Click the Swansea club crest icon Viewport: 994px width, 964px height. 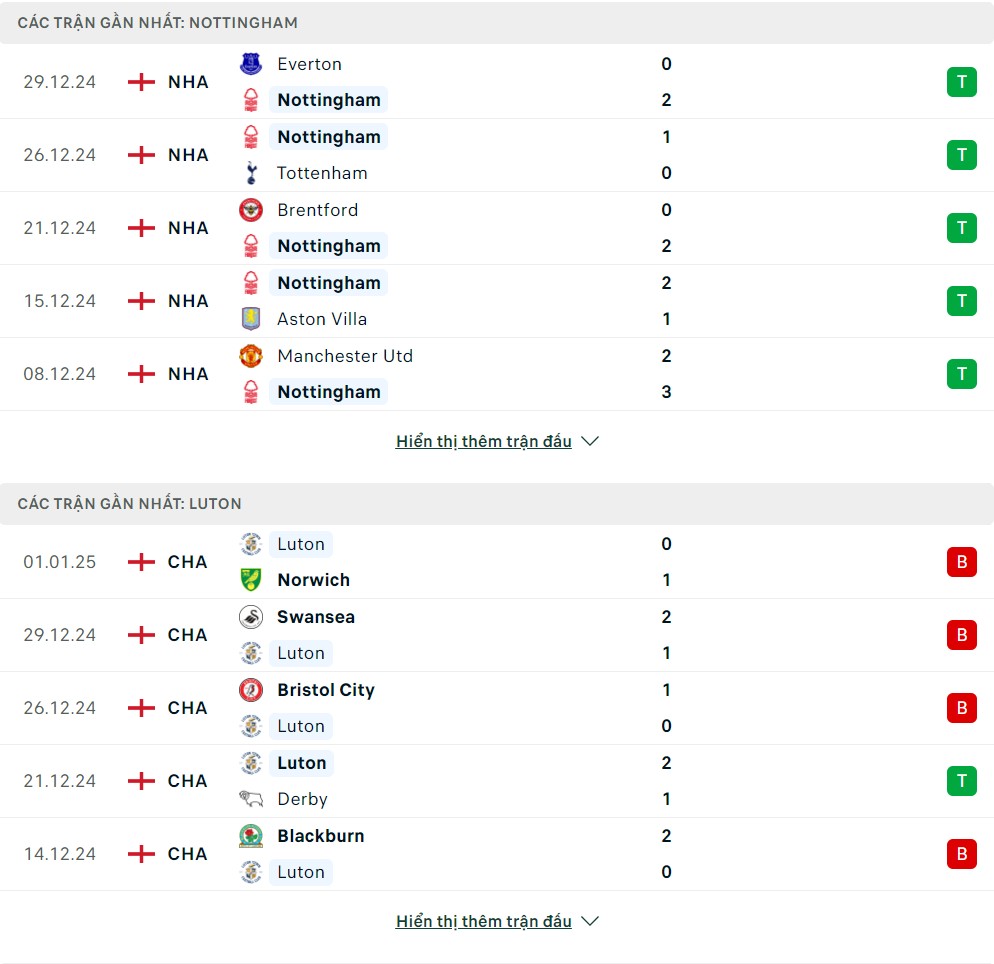pos(251,617)
